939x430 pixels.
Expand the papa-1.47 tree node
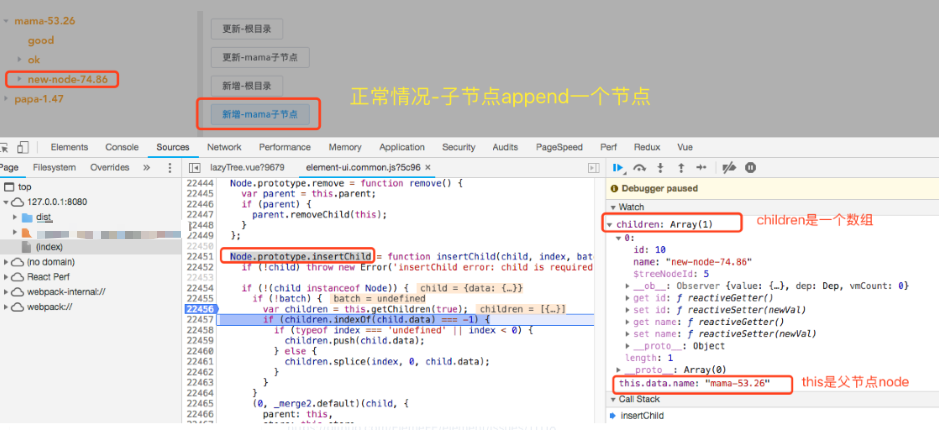coord(6,99)
